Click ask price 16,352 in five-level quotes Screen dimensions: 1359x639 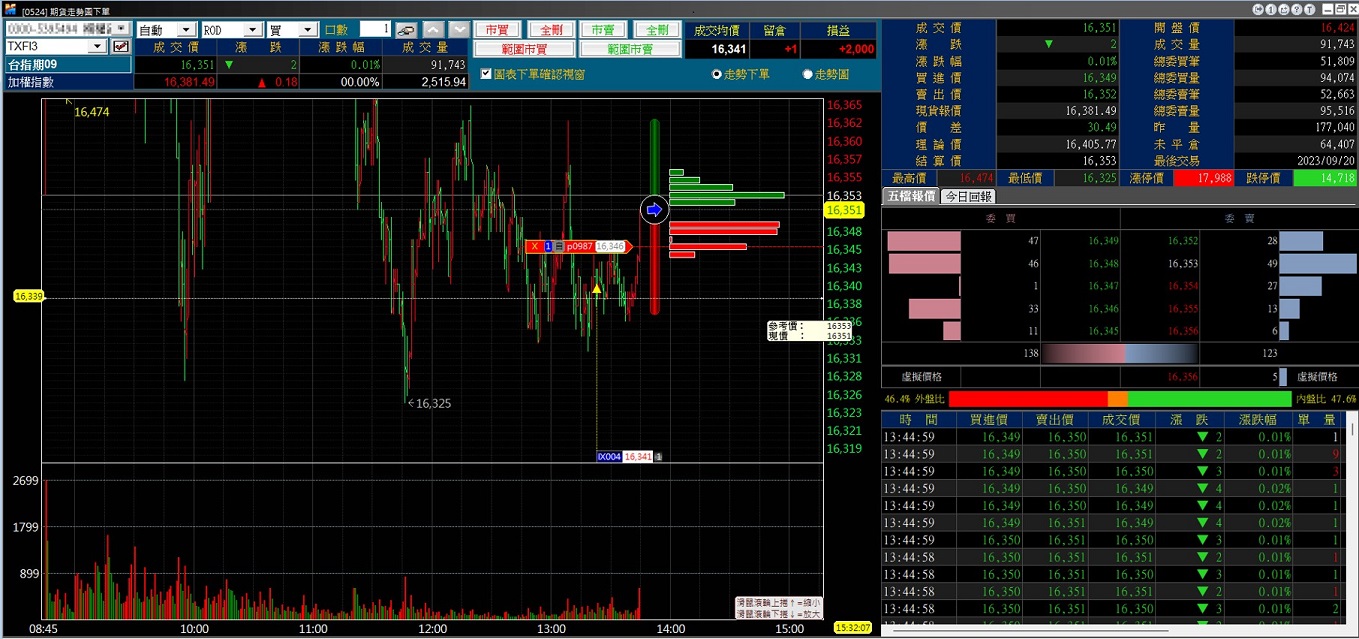point(1182,241)
